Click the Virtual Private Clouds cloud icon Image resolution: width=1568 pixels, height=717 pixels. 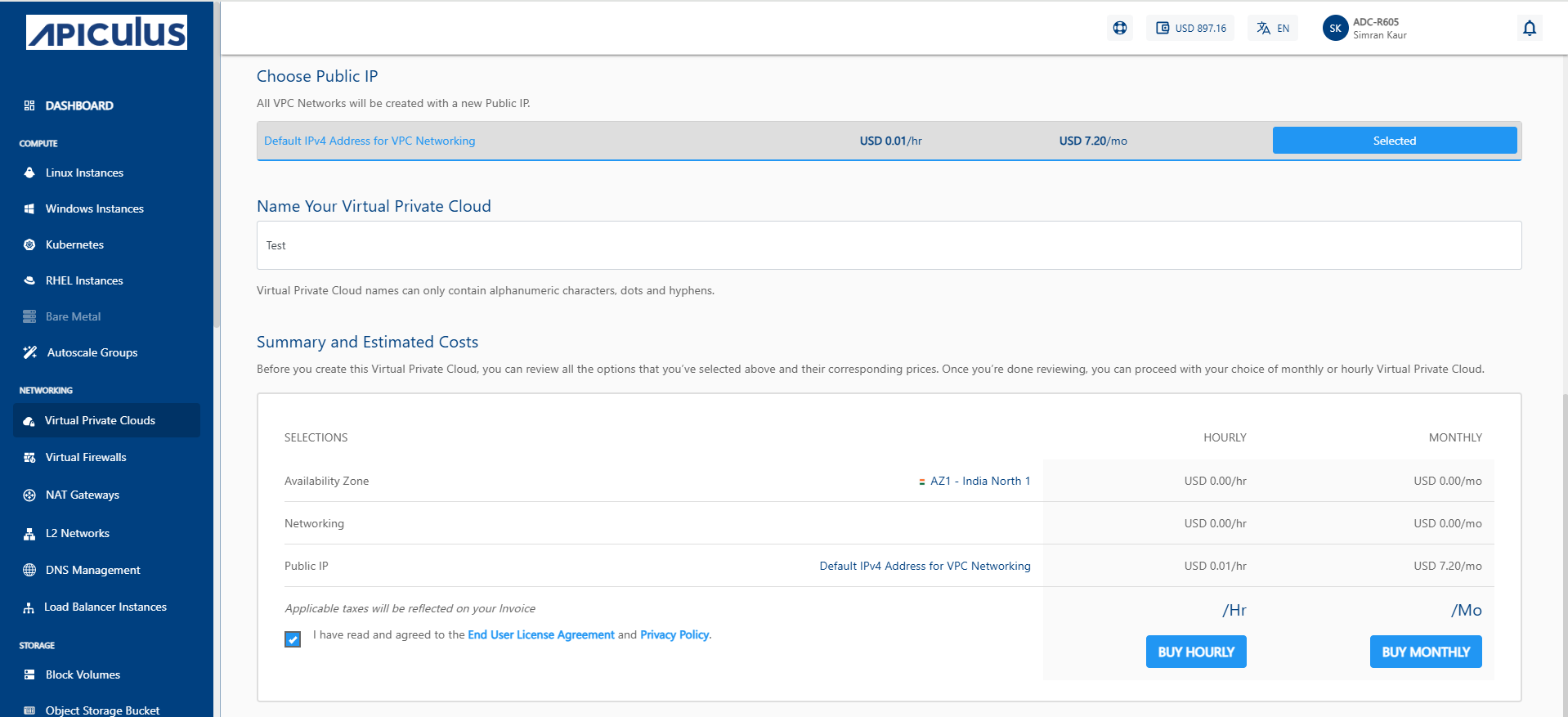[29, 421]
